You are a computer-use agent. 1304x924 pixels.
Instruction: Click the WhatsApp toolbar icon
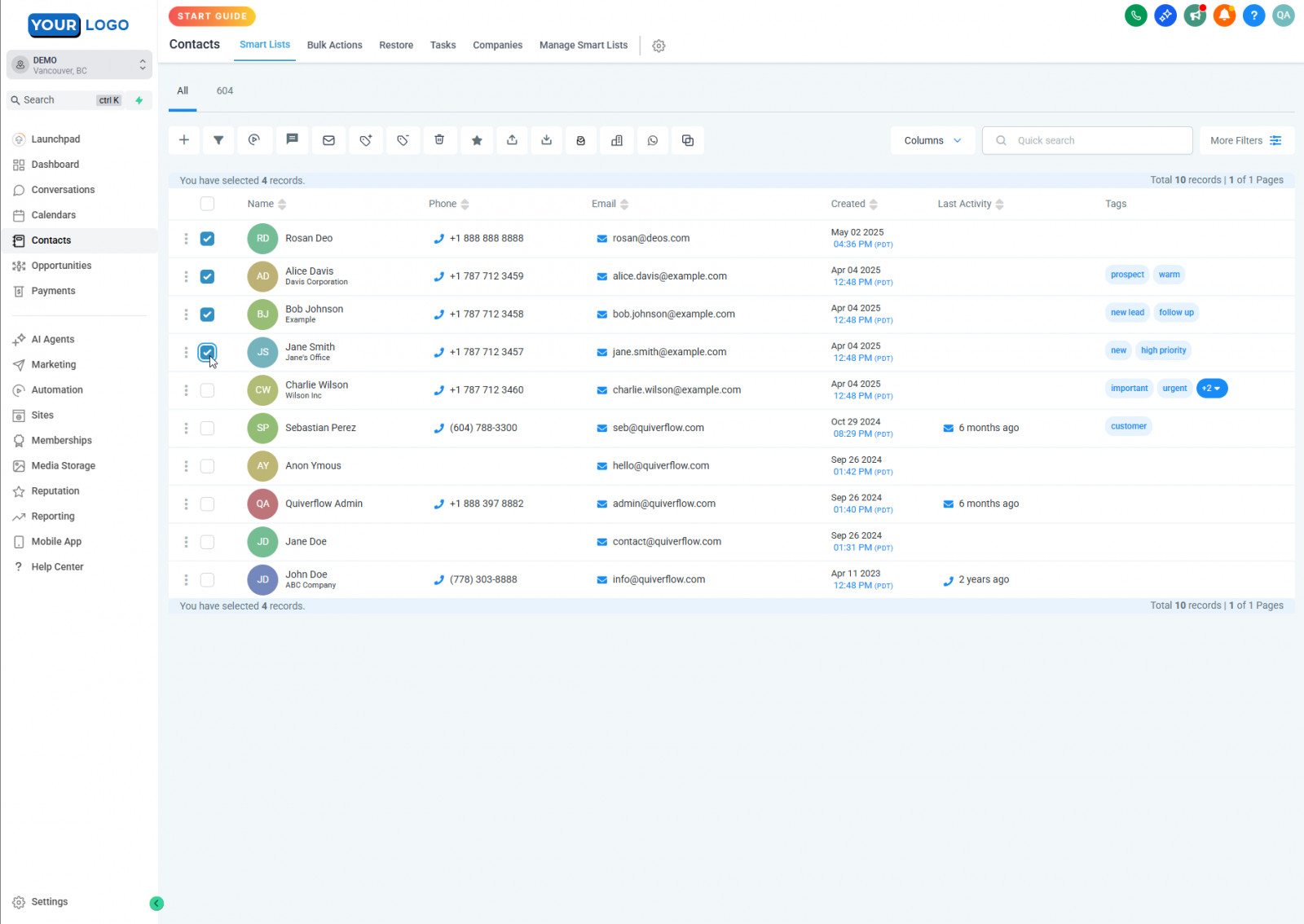pyautogui.click(x=652, y=140)
